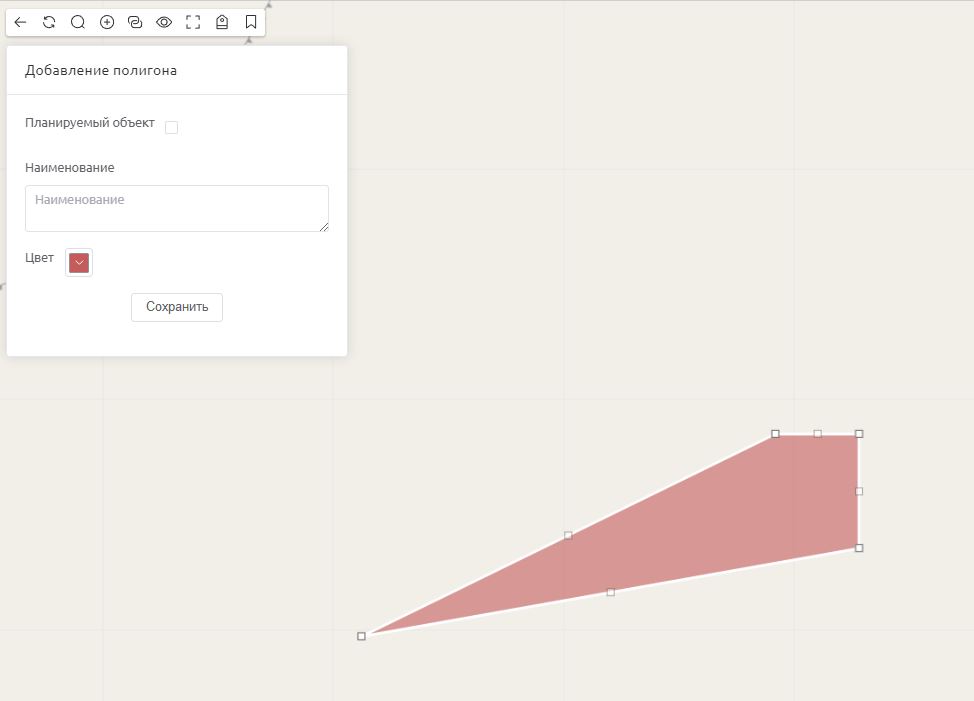Click the back arrow icon
The width and height of the screenshot is (974, 701).
coord(20,22)
